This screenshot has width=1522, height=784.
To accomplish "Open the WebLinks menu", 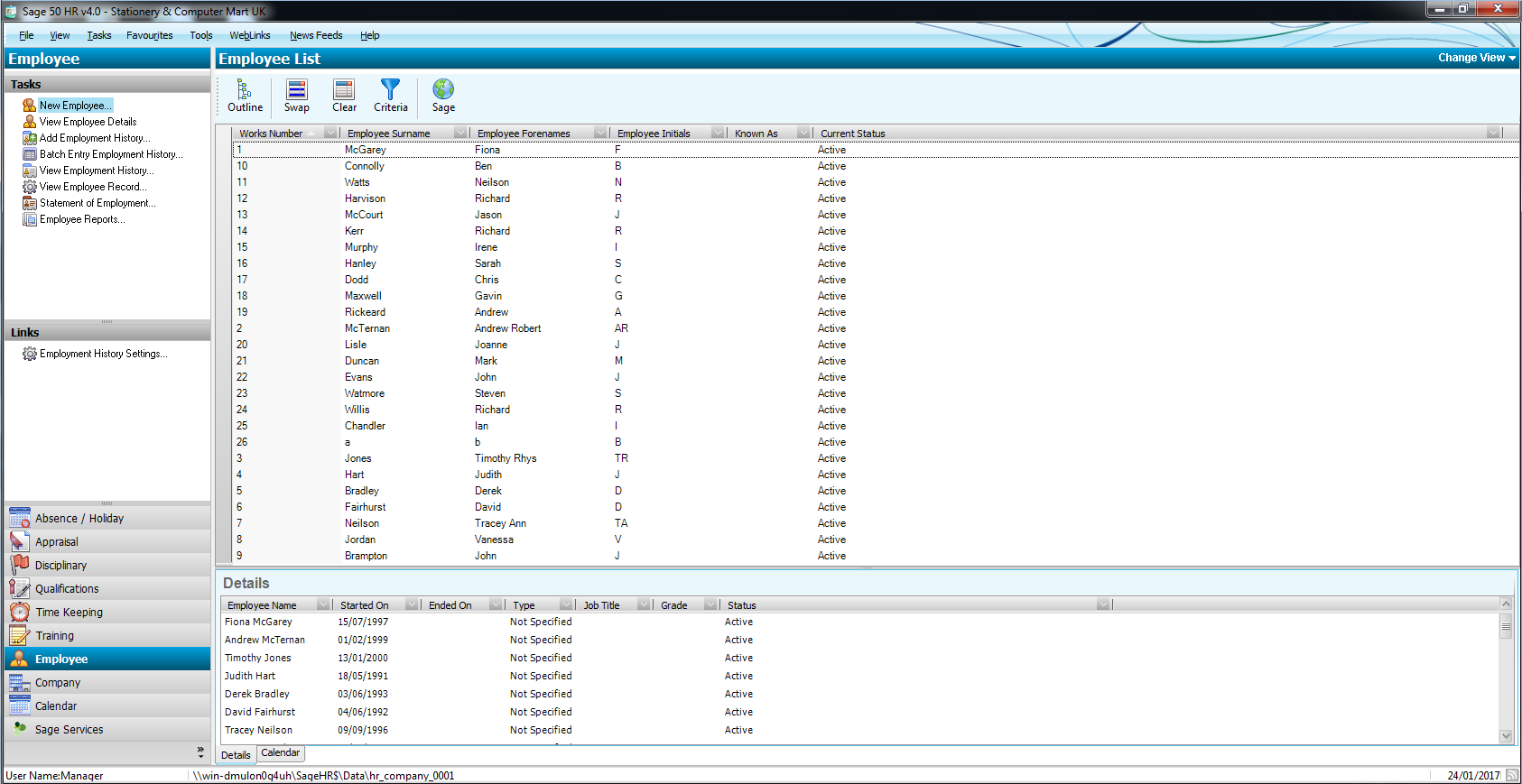I will point(250,35).
